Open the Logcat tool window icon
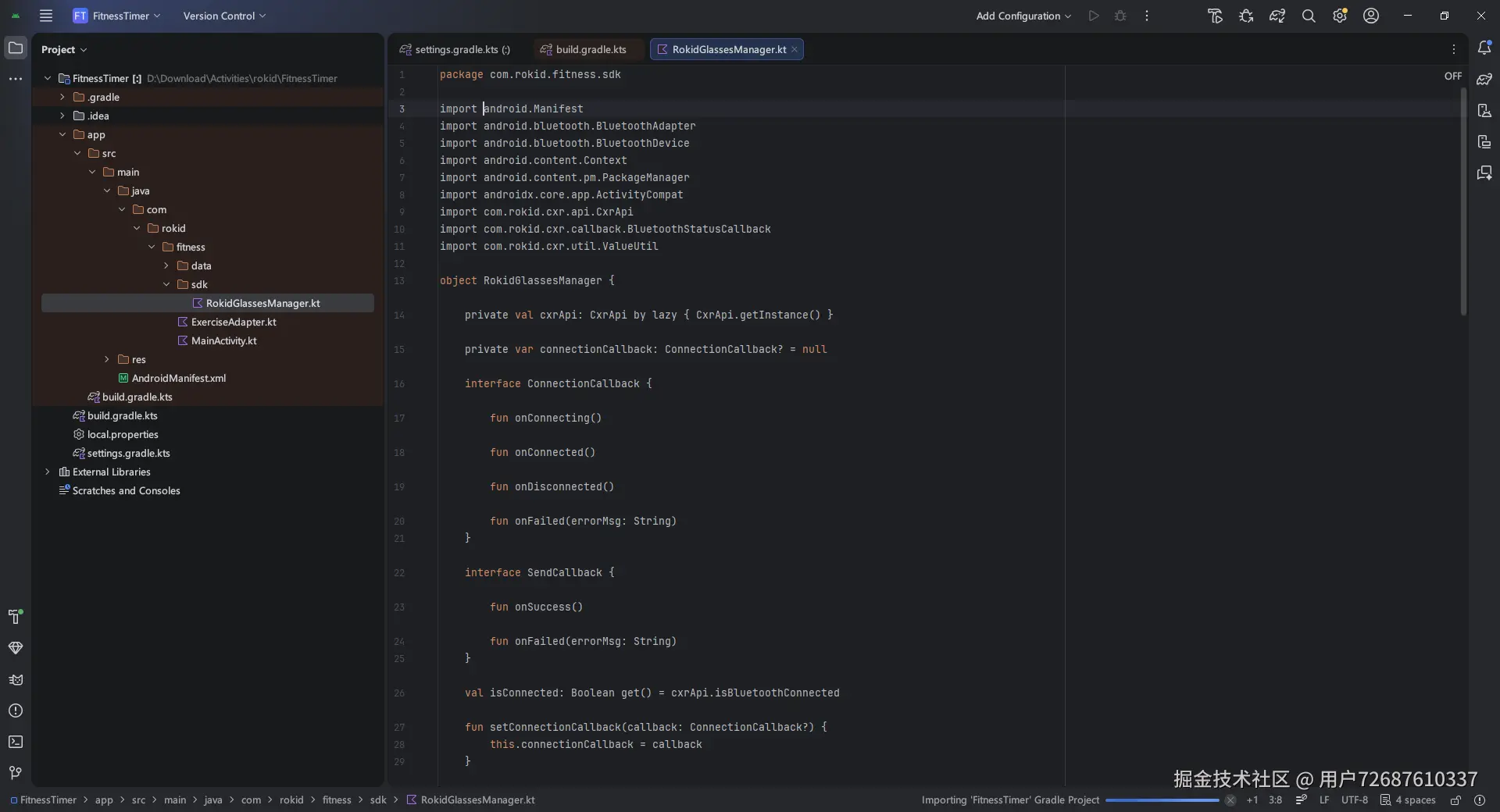 pyautogui.click(x=16, y=679)
